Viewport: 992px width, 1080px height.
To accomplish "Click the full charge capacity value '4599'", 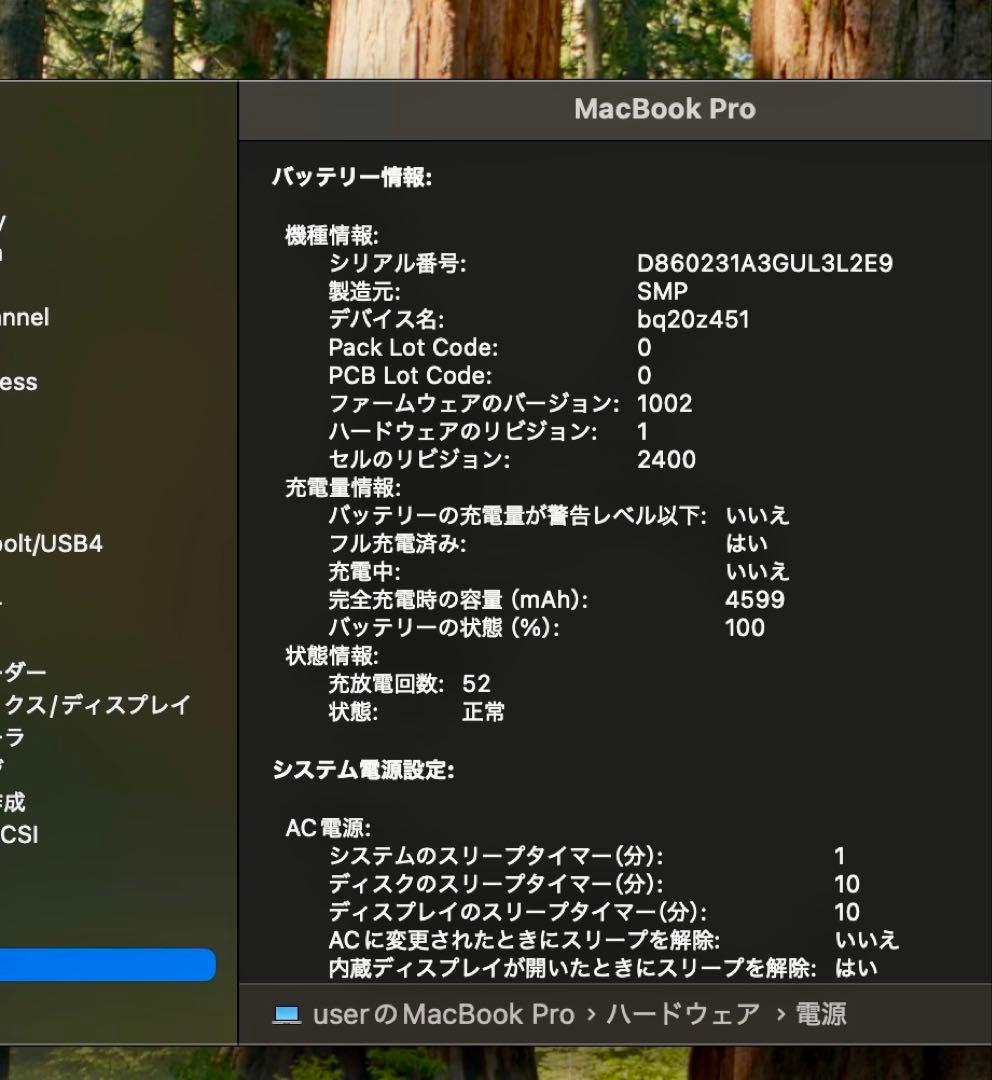I will pos(755,600).
